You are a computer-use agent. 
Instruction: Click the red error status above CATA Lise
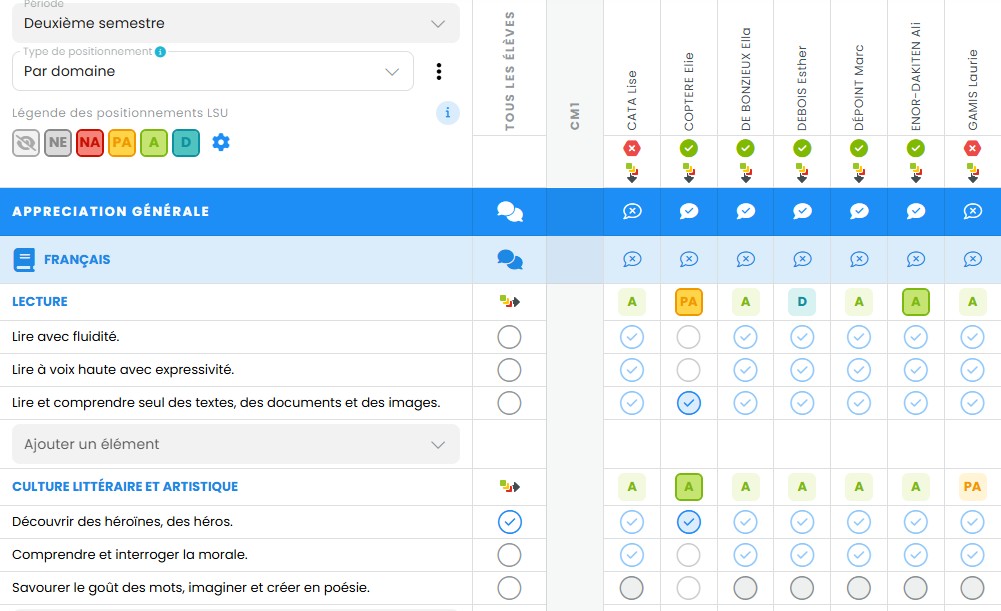632,148
